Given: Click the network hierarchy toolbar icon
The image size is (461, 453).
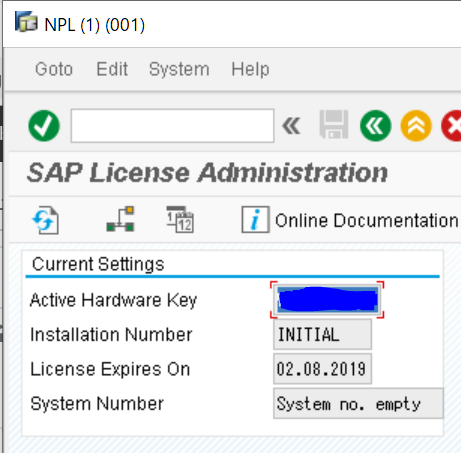Looking at the screenshot, I should coord(120,219).
